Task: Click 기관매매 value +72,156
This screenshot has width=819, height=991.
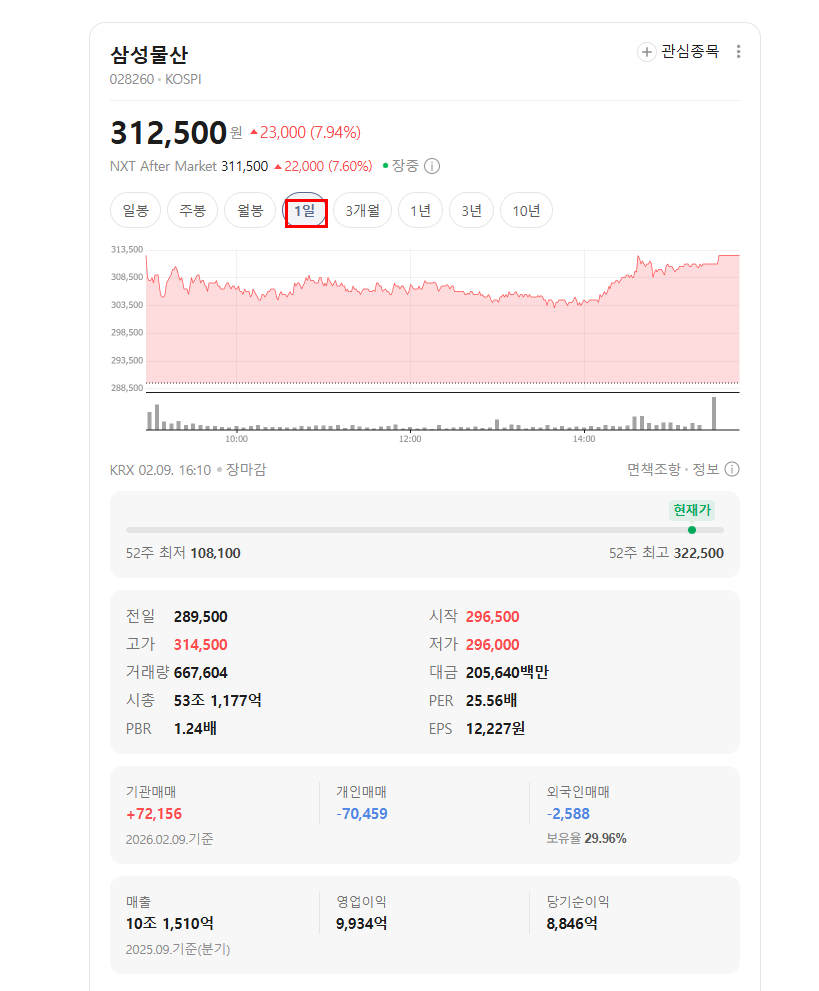Action: pyautogui.click(x=154, y=814)
